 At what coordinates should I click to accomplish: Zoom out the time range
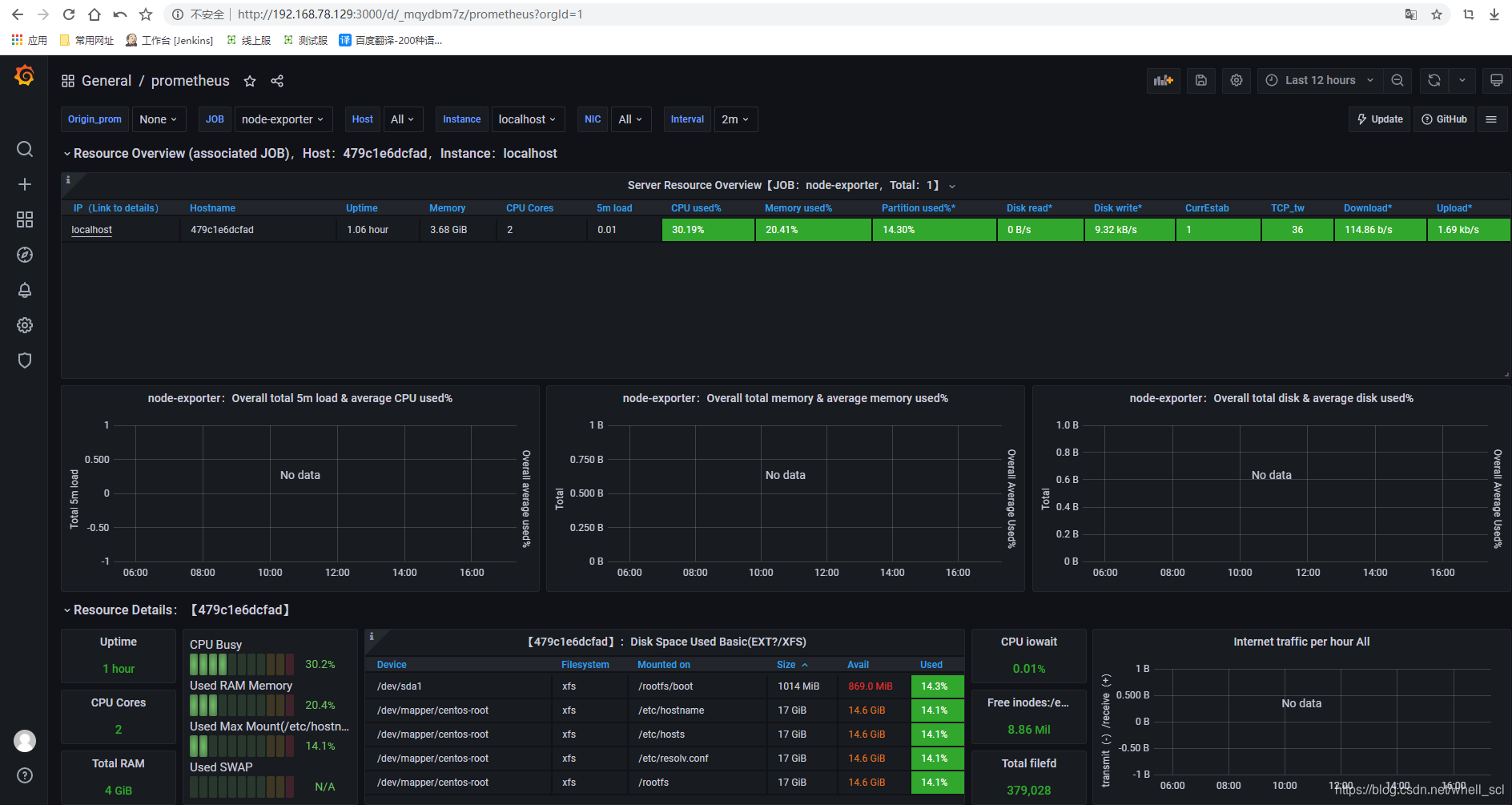[x=1397, y=80]
